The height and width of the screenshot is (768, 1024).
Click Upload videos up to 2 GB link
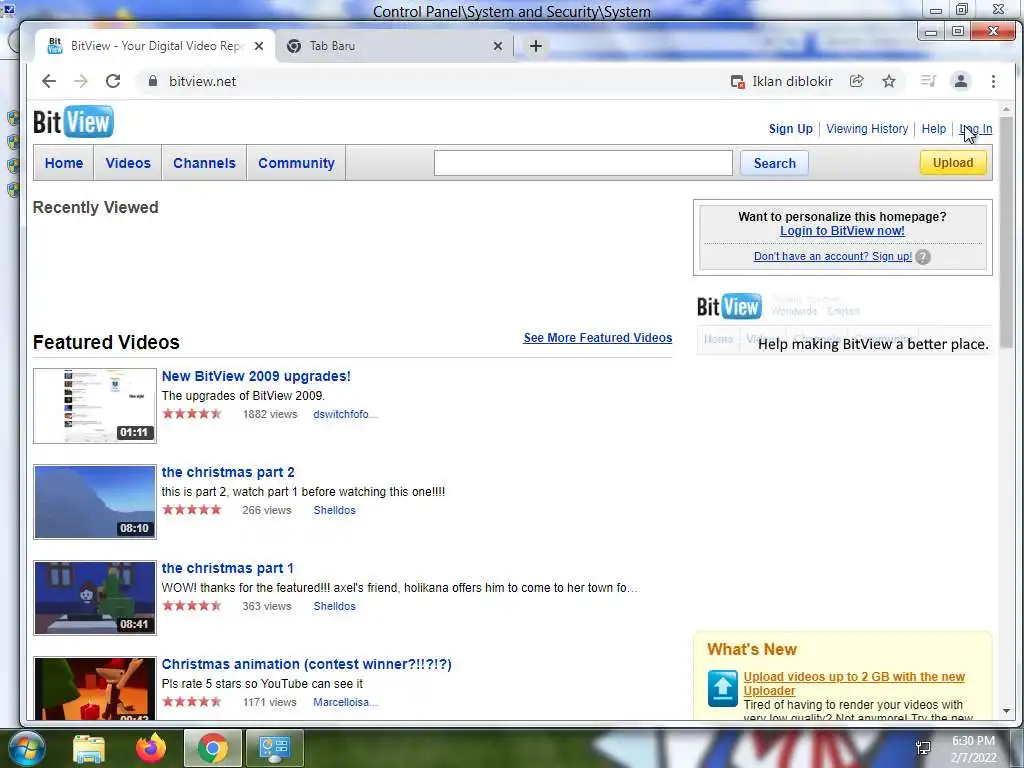[854, 683]
